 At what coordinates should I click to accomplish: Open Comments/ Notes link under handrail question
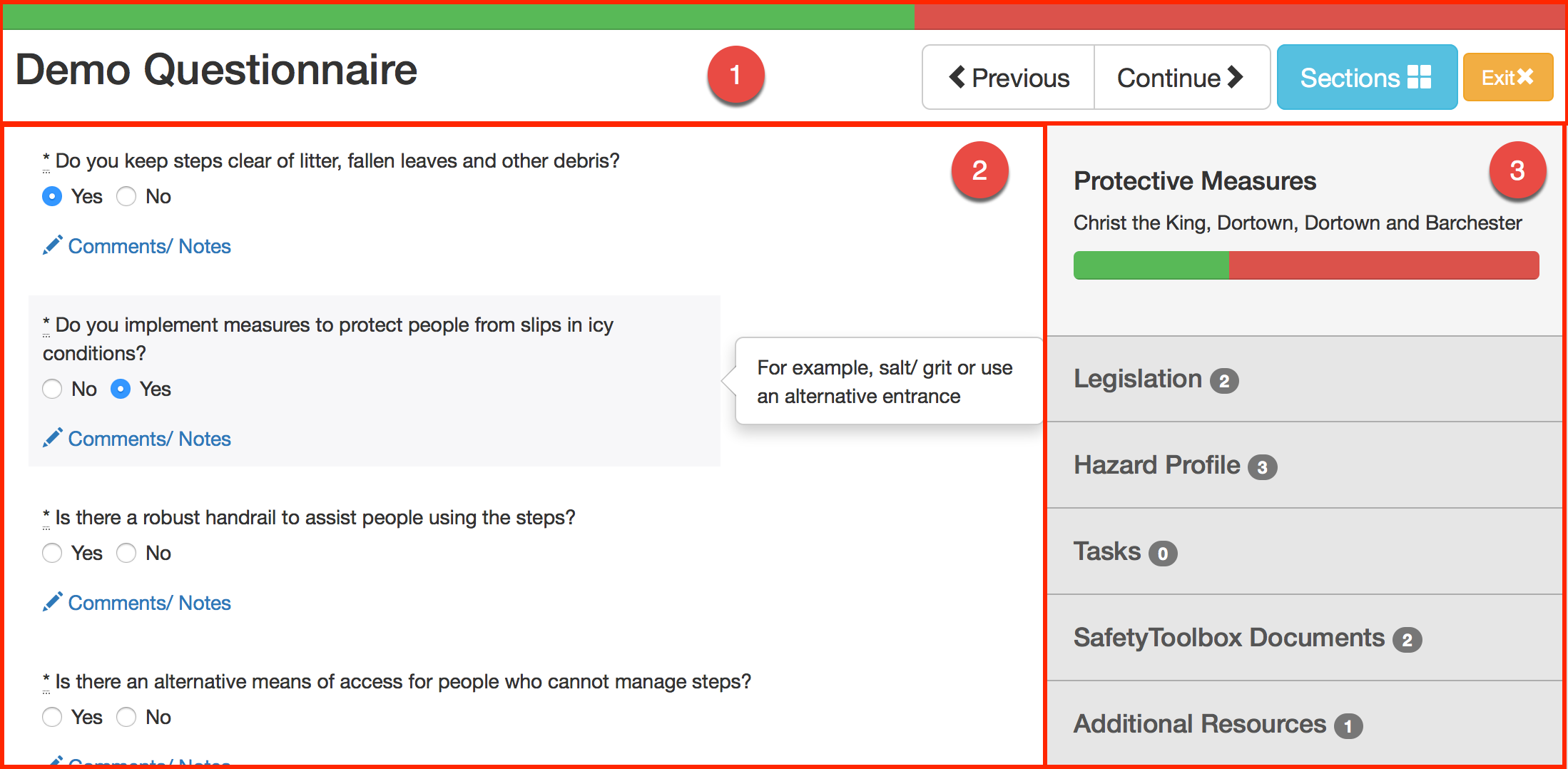click(149, 603)
